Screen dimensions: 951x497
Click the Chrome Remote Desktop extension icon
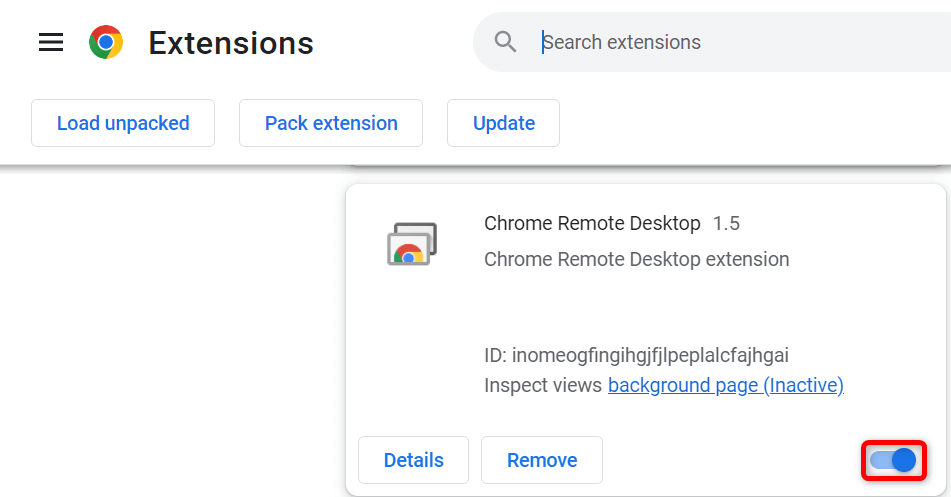[412, 244]
